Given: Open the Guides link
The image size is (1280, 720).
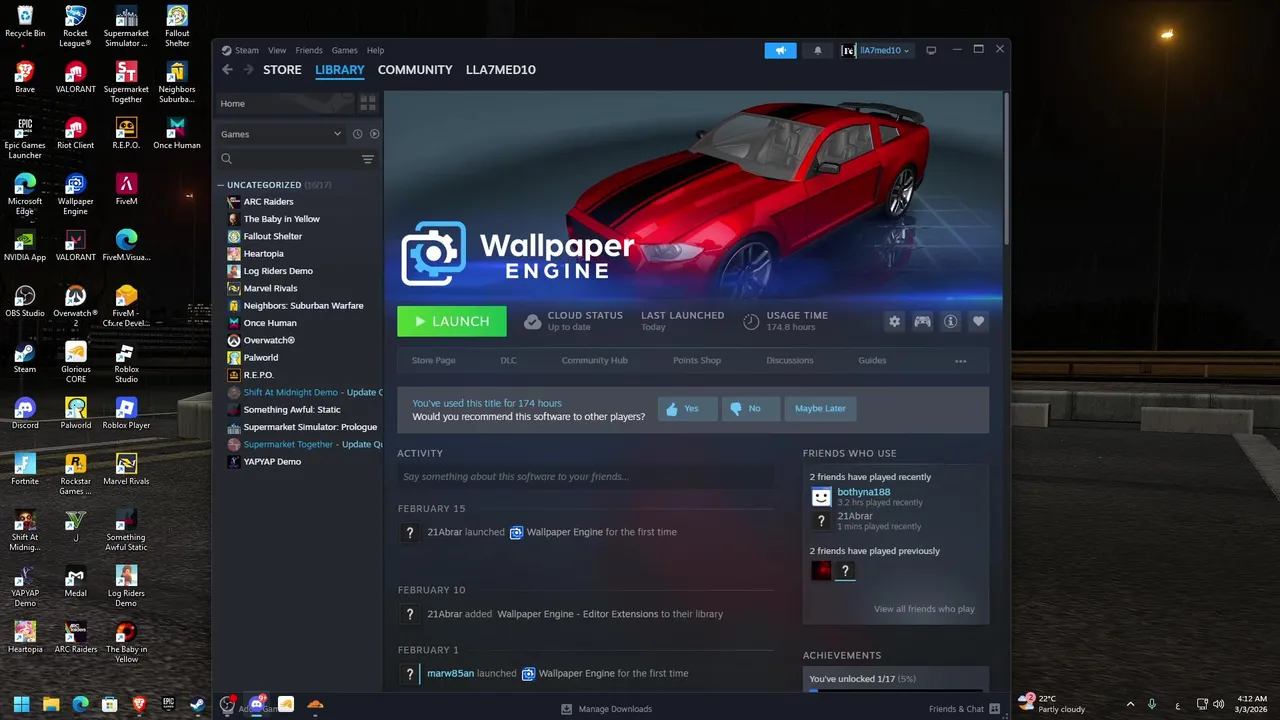Looking at the screenshot, I should point(872,361).
